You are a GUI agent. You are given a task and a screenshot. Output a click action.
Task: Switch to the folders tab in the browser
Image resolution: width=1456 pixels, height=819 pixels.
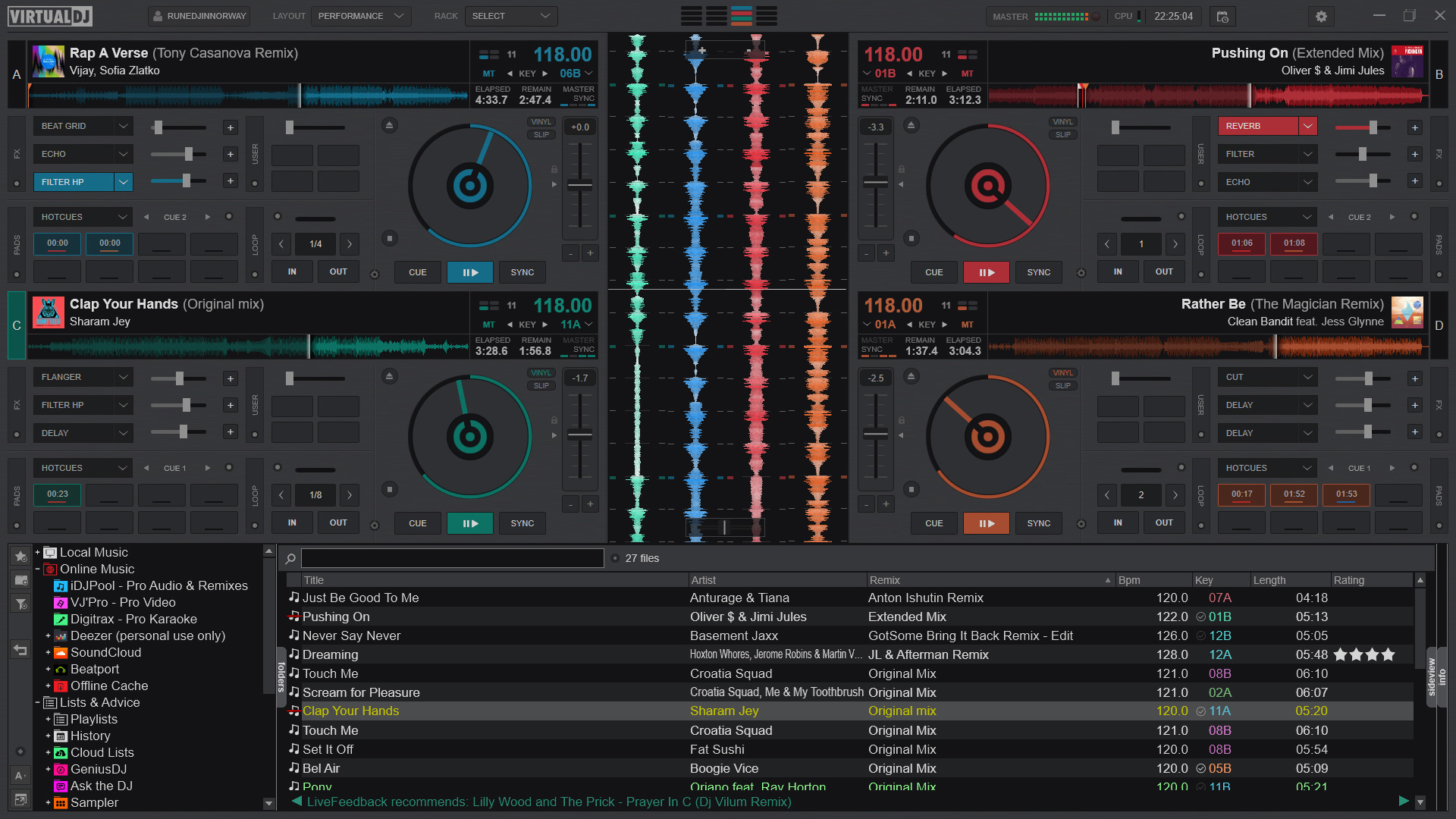[x=281, y=675]
